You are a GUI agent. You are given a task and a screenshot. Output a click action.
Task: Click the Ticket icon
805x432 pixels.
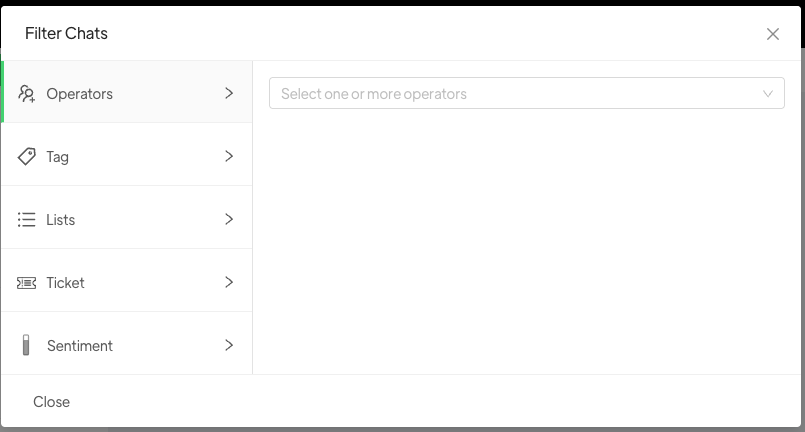click(x=27, y=283)
